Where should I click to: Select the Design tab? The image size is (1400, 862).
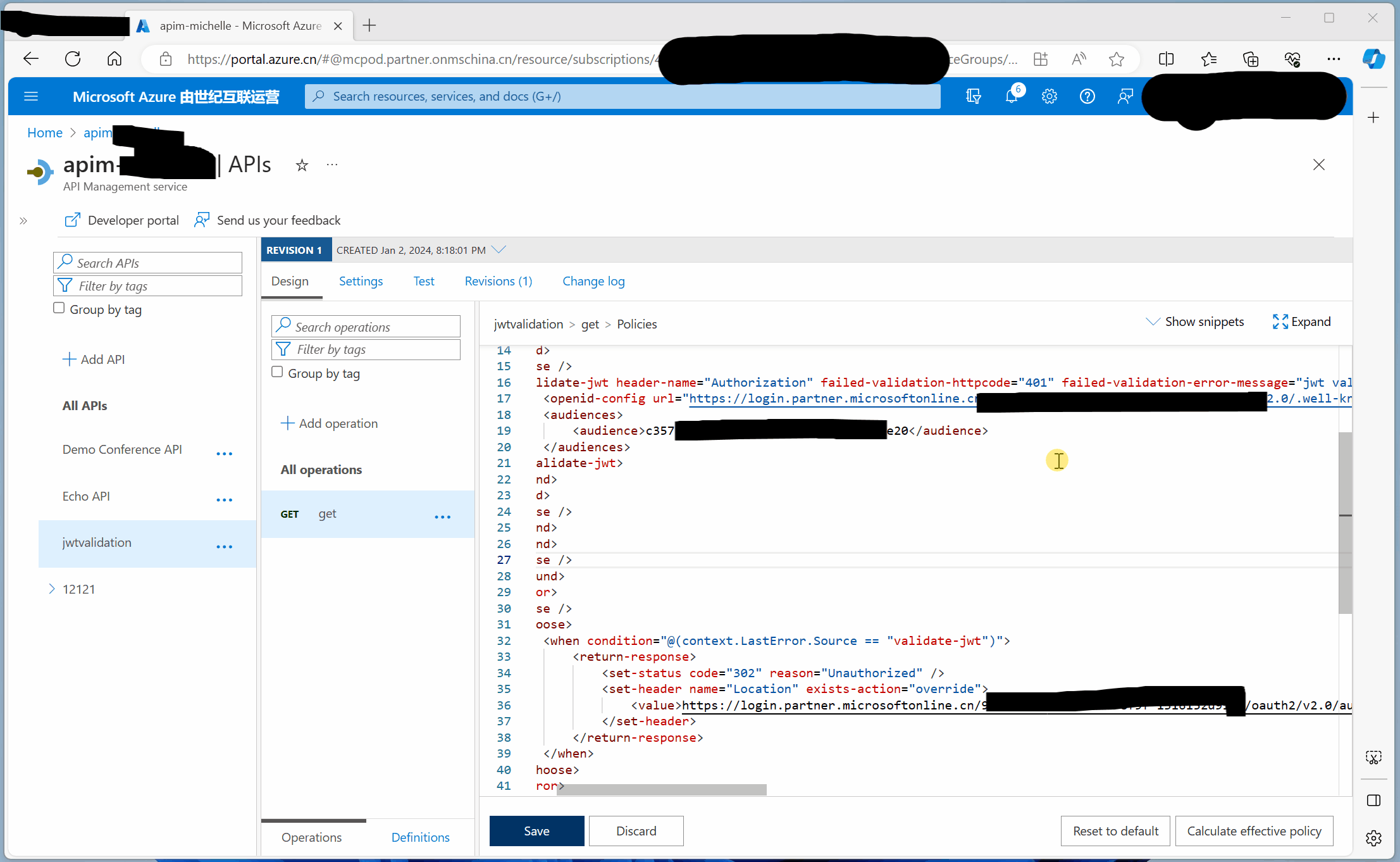coord(290,281)
